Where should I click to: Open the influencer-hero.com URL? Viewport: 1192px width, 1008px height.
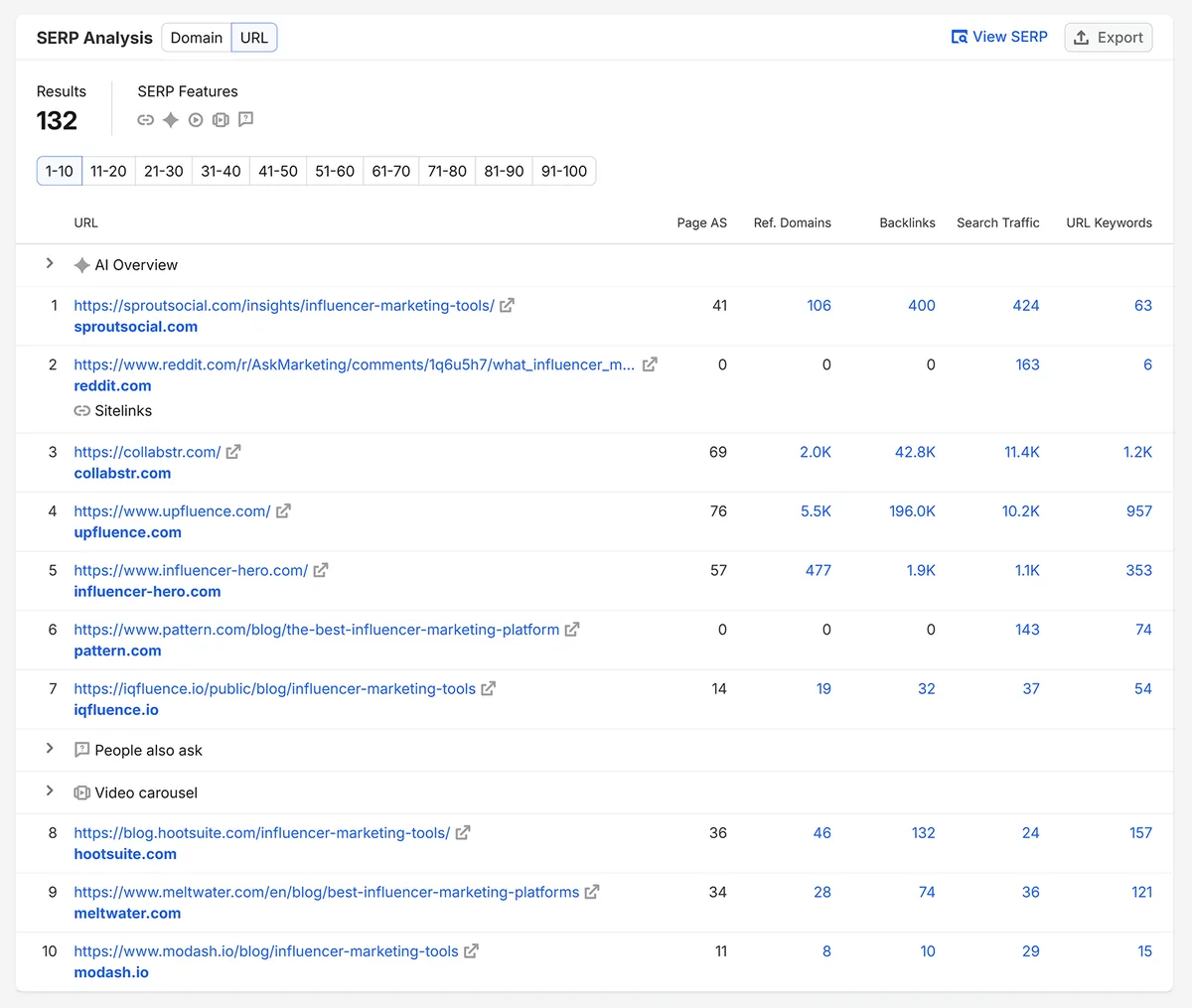[191, 570]
